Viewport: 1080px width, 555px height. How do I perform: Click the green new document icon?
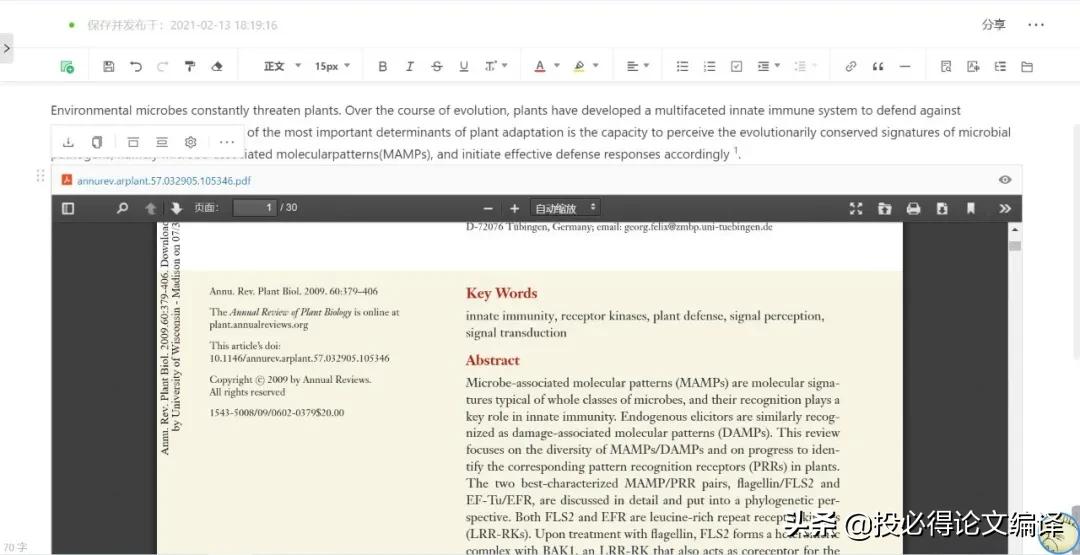67,67
